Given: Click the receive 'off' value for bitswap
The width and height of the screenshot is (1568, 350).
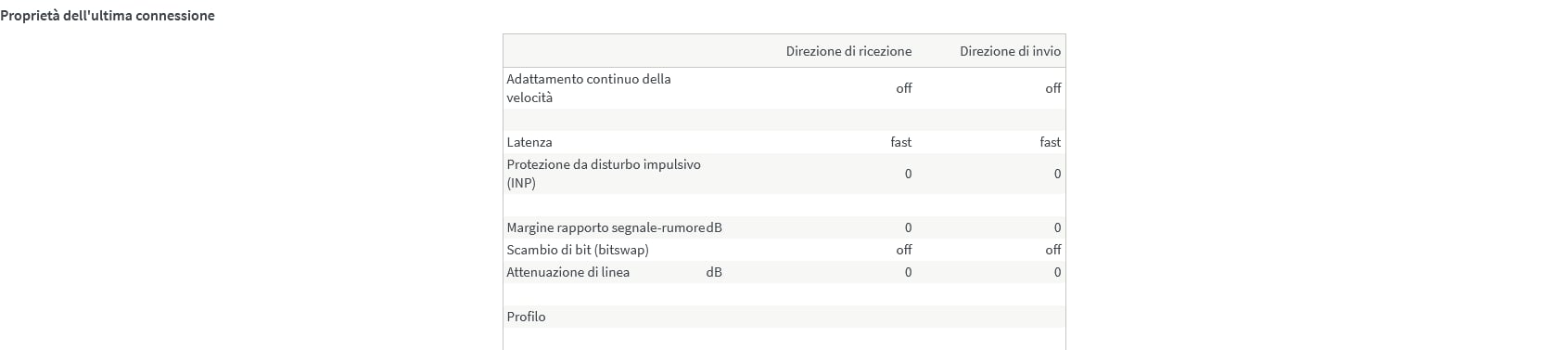Looking at the screenshot, I should (904, 250).
